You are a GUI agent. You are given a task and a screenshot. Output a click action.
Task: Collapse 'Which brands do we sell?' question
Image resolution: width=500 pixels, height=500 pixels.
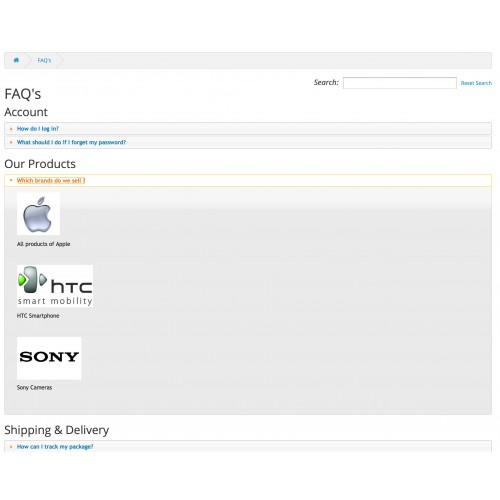[248, 180]
